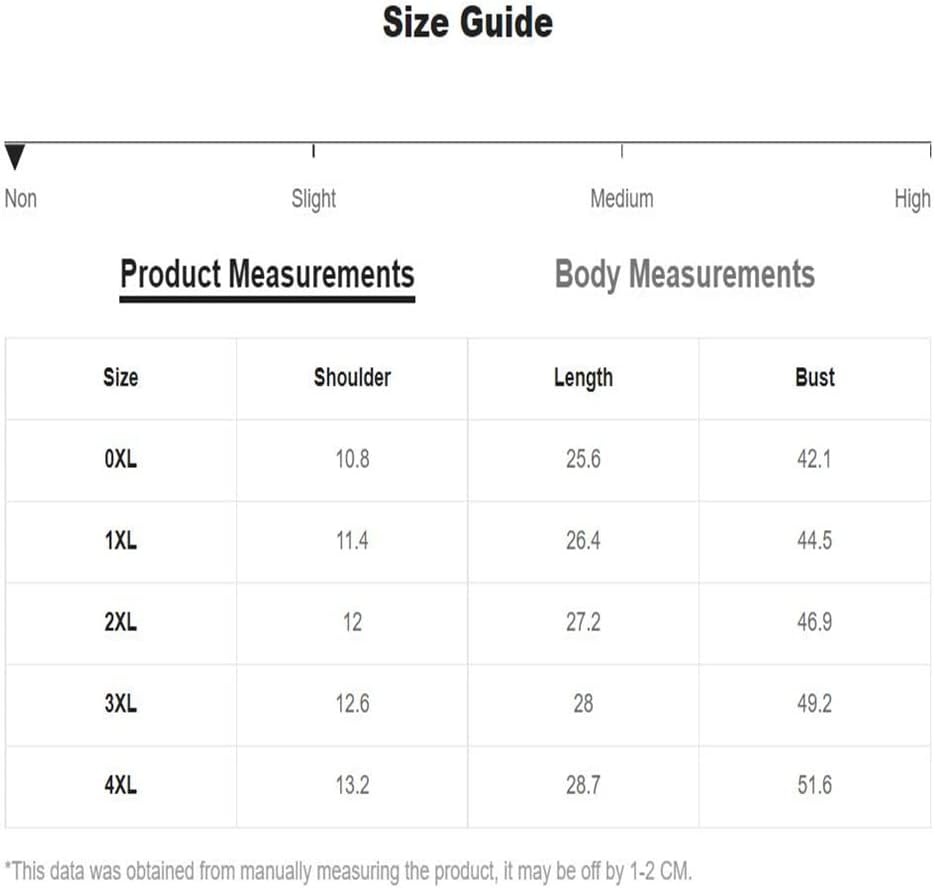Select the Length column header
The height and width of the screenshot is (888, 934).
(x=583, y=378)
